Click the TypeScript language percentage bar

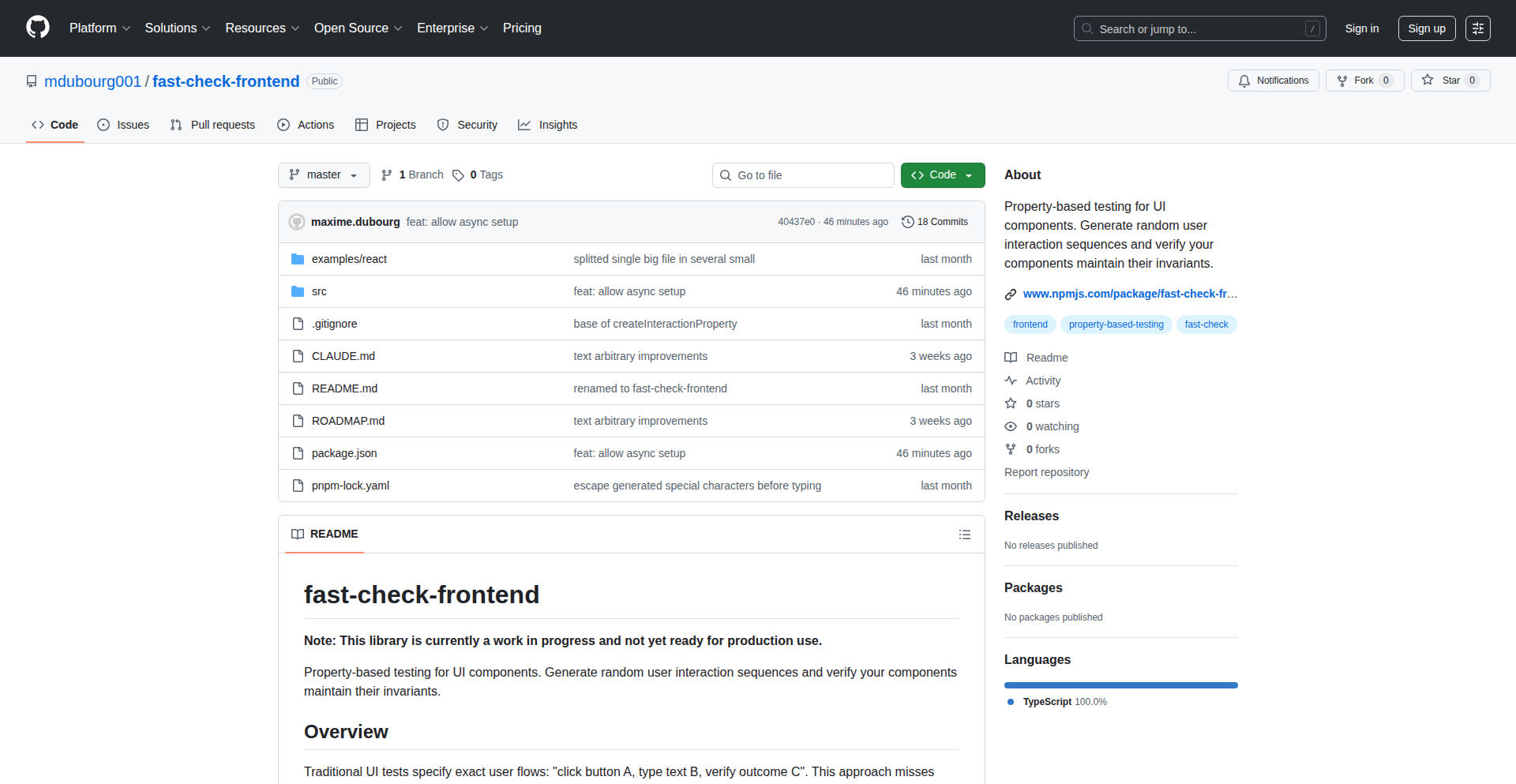[1120, 685]
